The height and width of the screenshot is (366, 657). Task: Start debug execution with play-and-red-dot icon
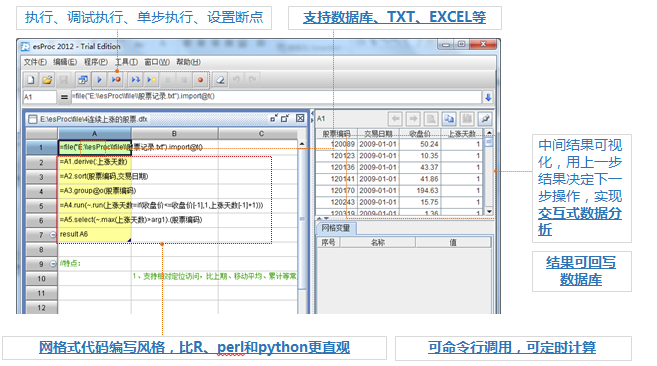(116, 79)
